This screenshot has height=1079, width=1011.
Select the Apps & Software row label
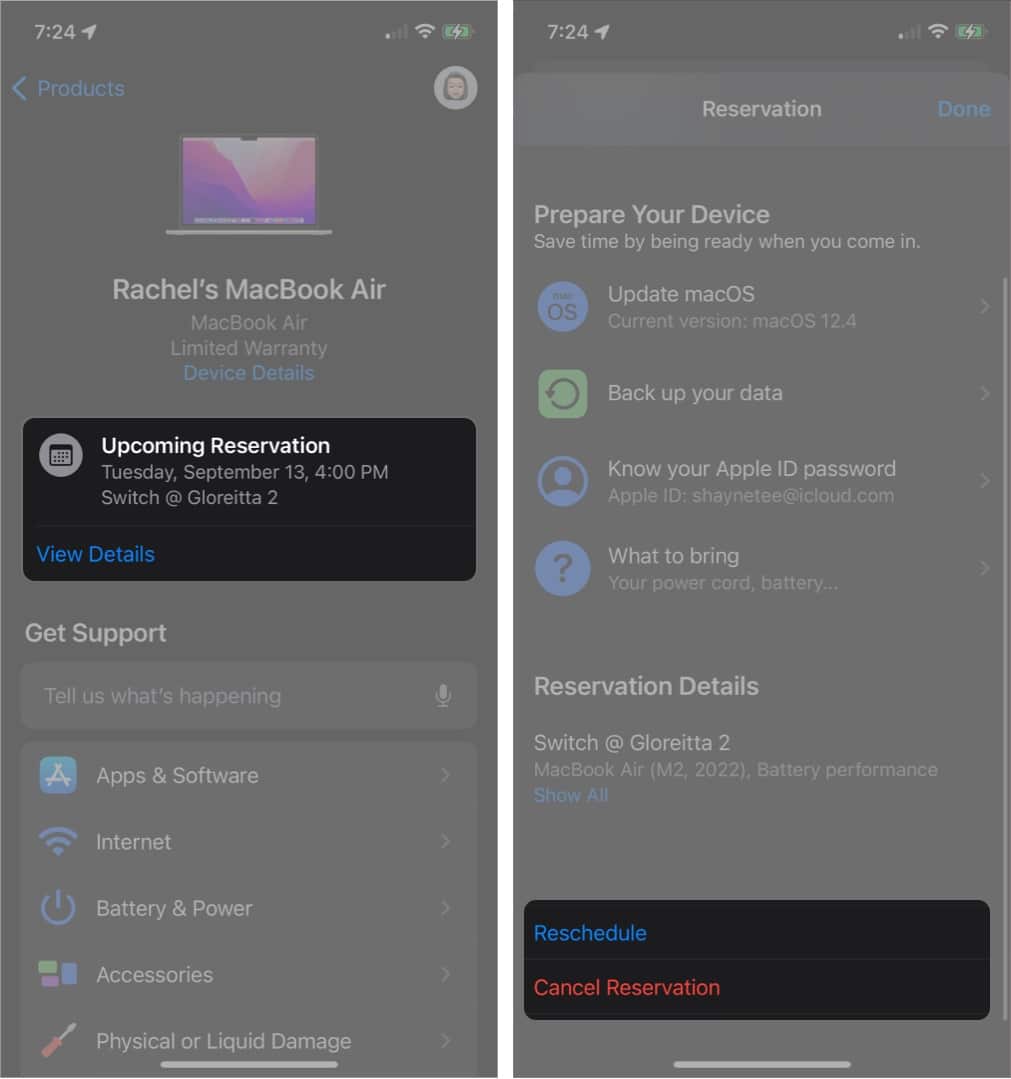[177, 776]
